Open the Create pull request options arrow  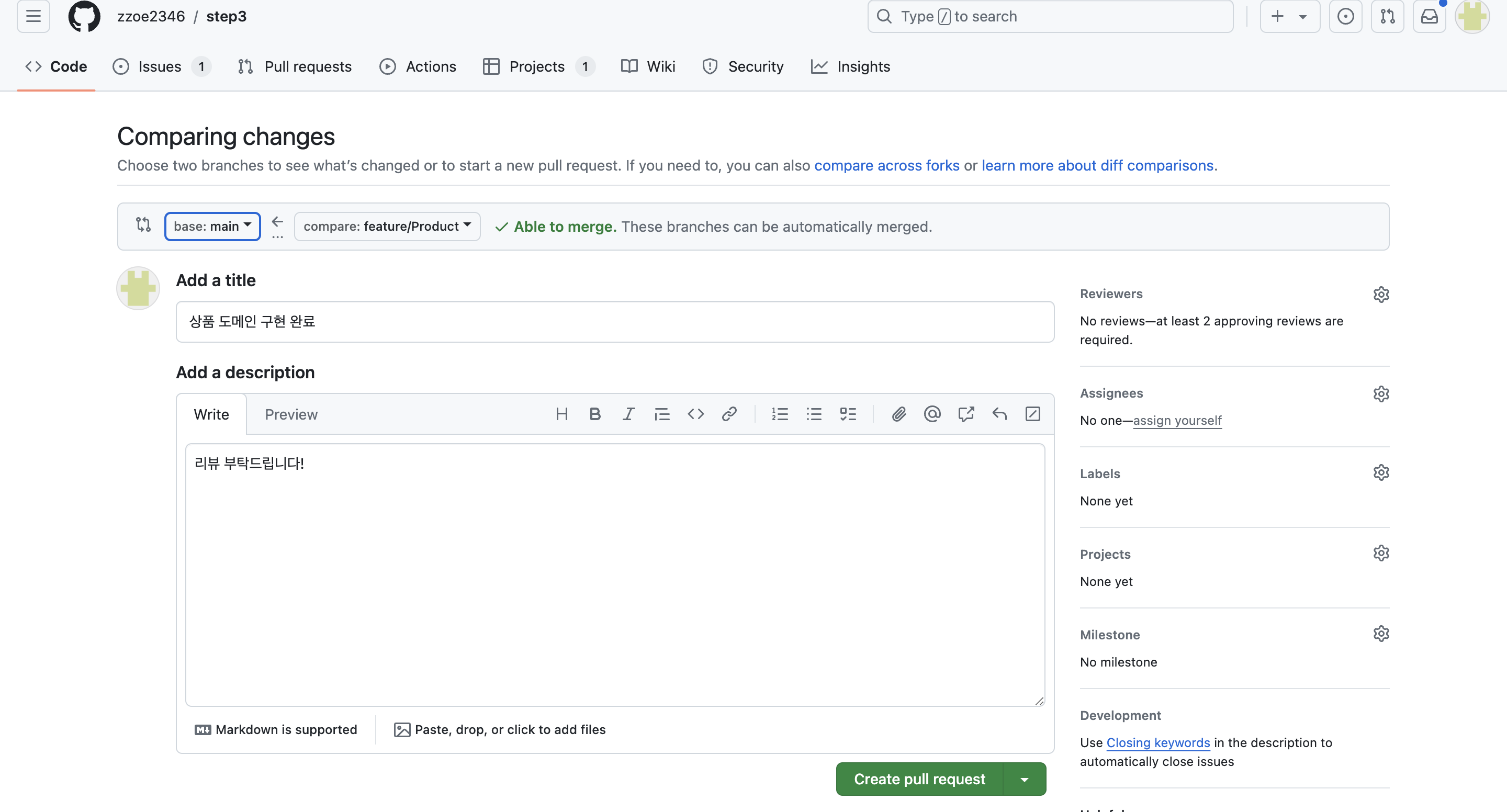point(1025,779)
